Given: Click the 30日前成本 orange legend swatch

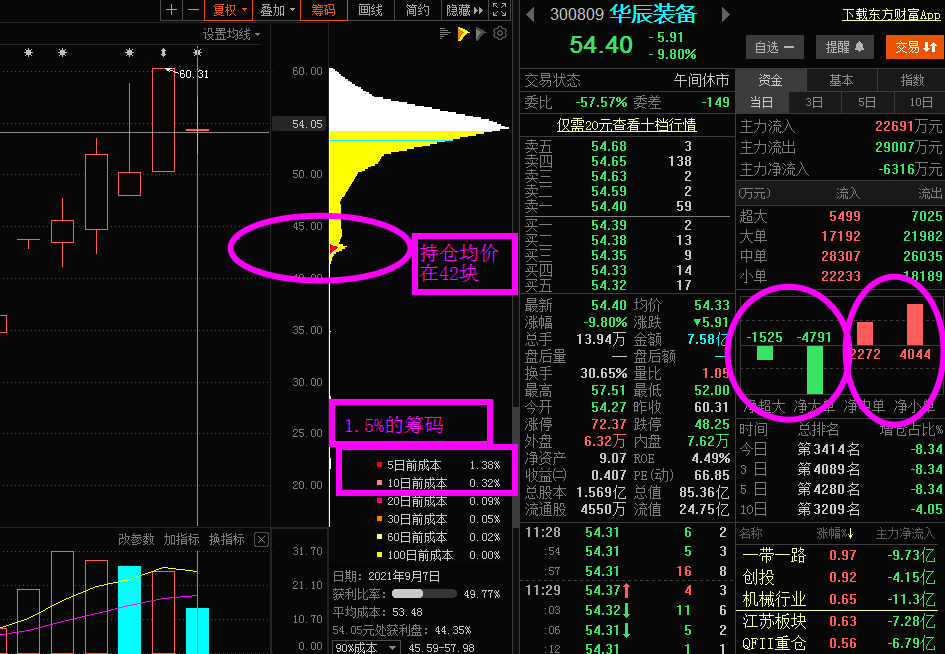Looking at the screenshot, I should [x=379, y=519].
